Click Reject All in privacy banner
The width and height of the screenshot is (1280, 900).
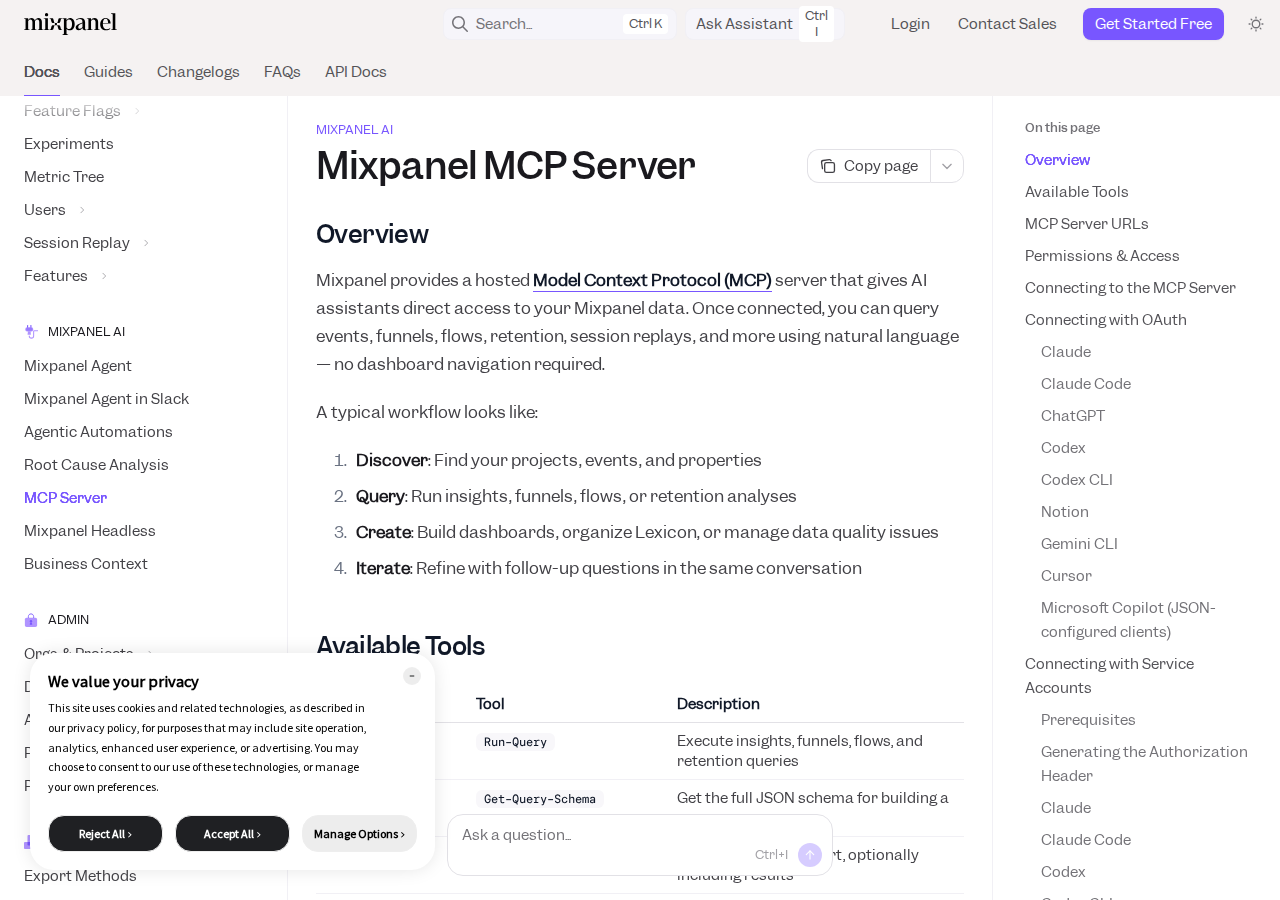[105, 834]
